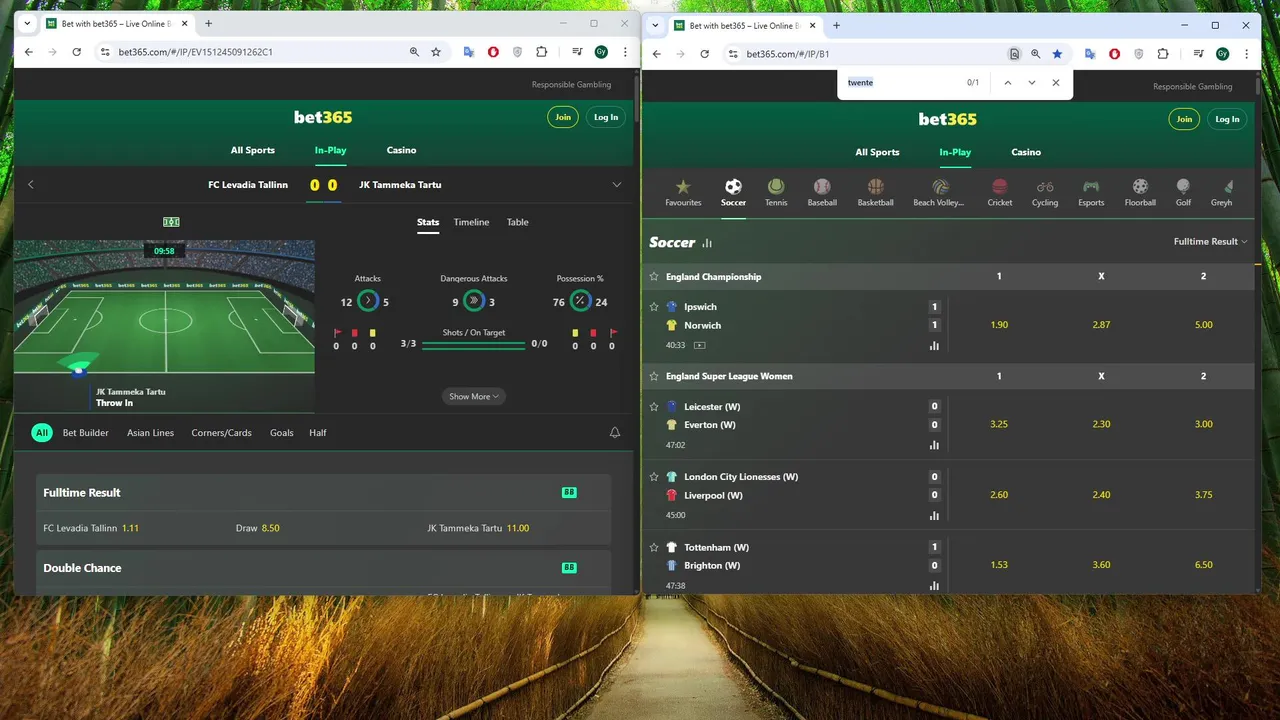This screenshot has height=720, width=1280.
Task: Select Basketball sport icon
Action: 875,192
